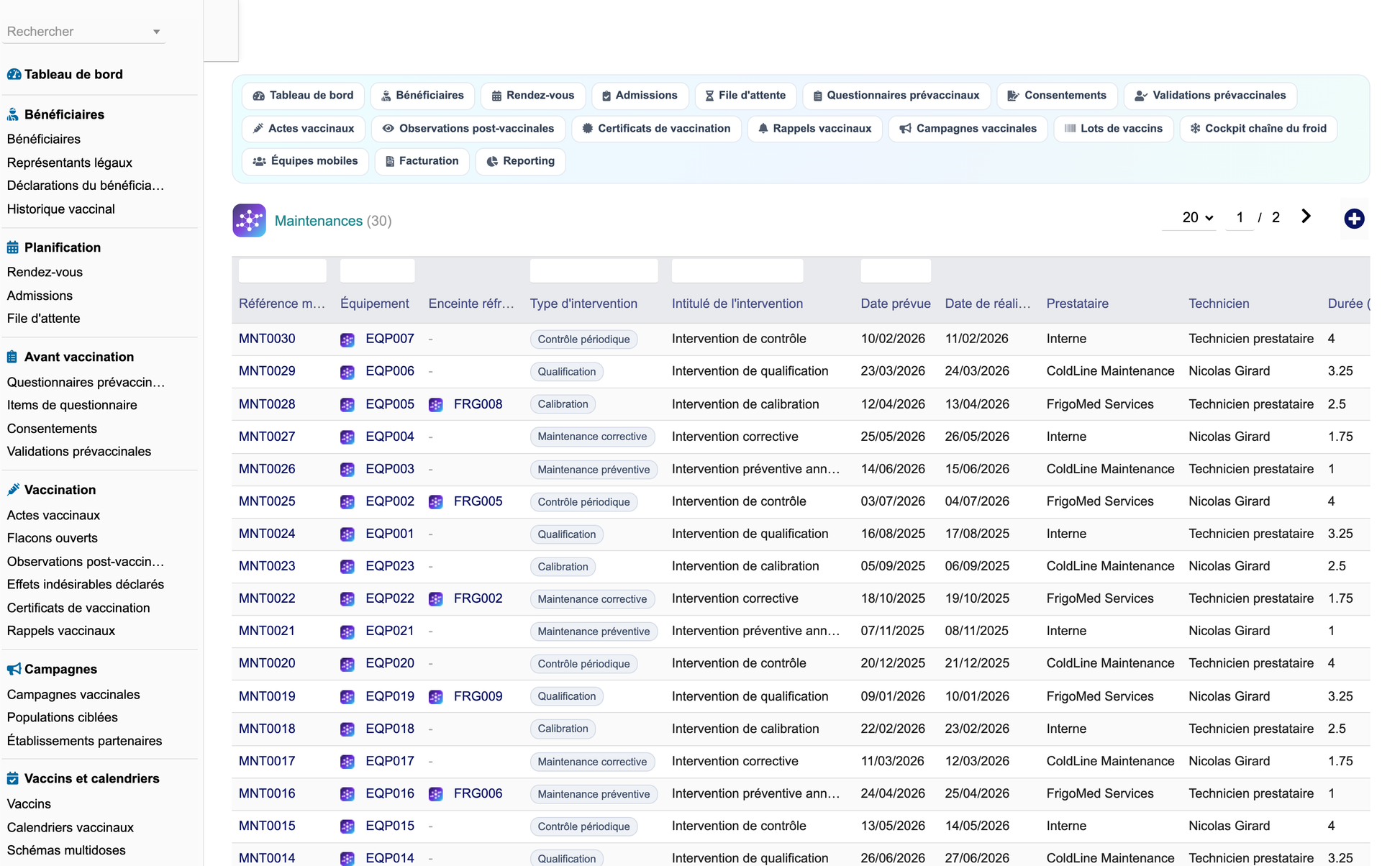Click the enclosure icon next to FRG006
Image resolution: width=1400 pixels, height=866 pixels.
(436, 794)
